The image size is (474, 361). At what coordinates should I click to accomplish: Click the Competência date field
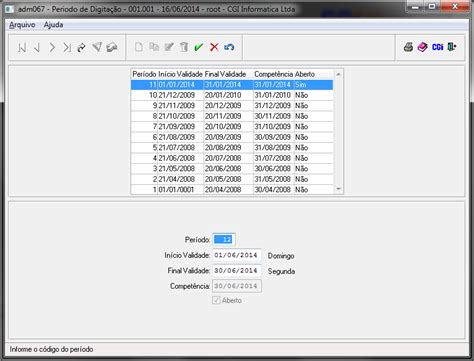click(x=237, y=286)
